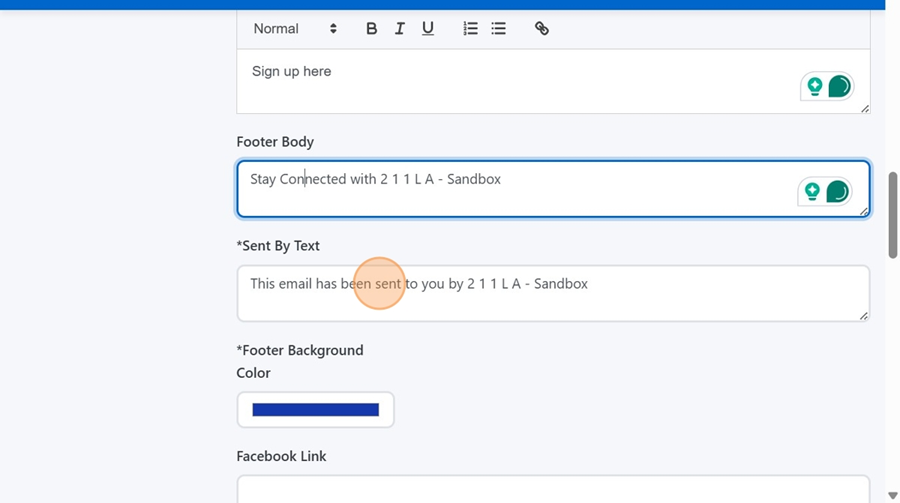Click the Sent By Text resize handle
Viewport: 900px width, 503px height.
coord(864,316)
